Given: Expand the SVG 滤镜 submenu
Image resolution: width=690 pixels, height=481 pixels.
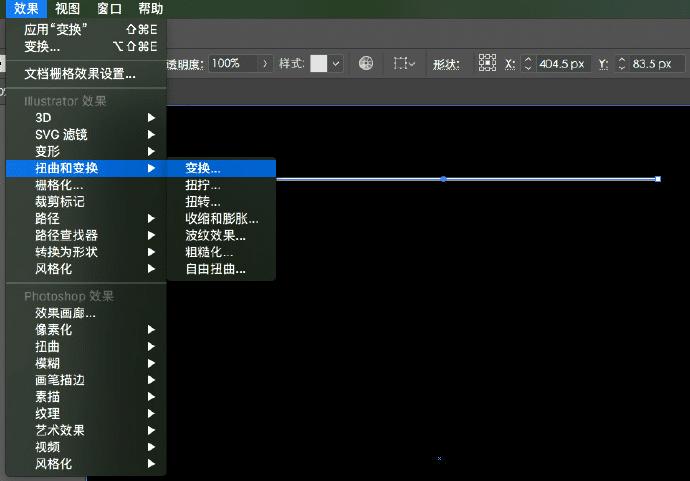Looking at the screenshot, I should (x=86, y=134).
